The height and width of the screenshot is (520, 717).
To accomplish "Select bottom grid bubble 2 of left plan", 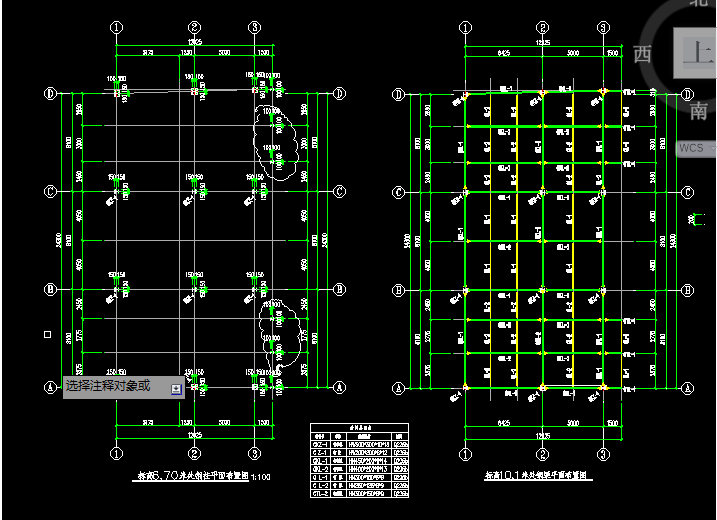I will point(194,453).
